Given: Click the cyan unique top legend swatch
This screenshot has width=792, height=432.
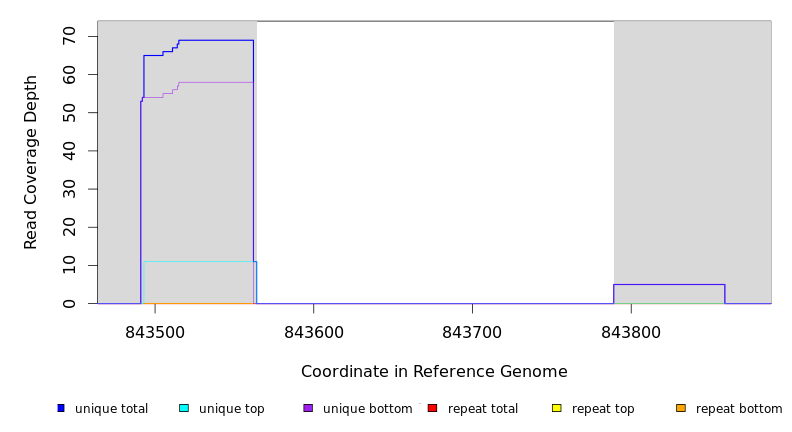Looking at the screenshot, I should point(184,408).
